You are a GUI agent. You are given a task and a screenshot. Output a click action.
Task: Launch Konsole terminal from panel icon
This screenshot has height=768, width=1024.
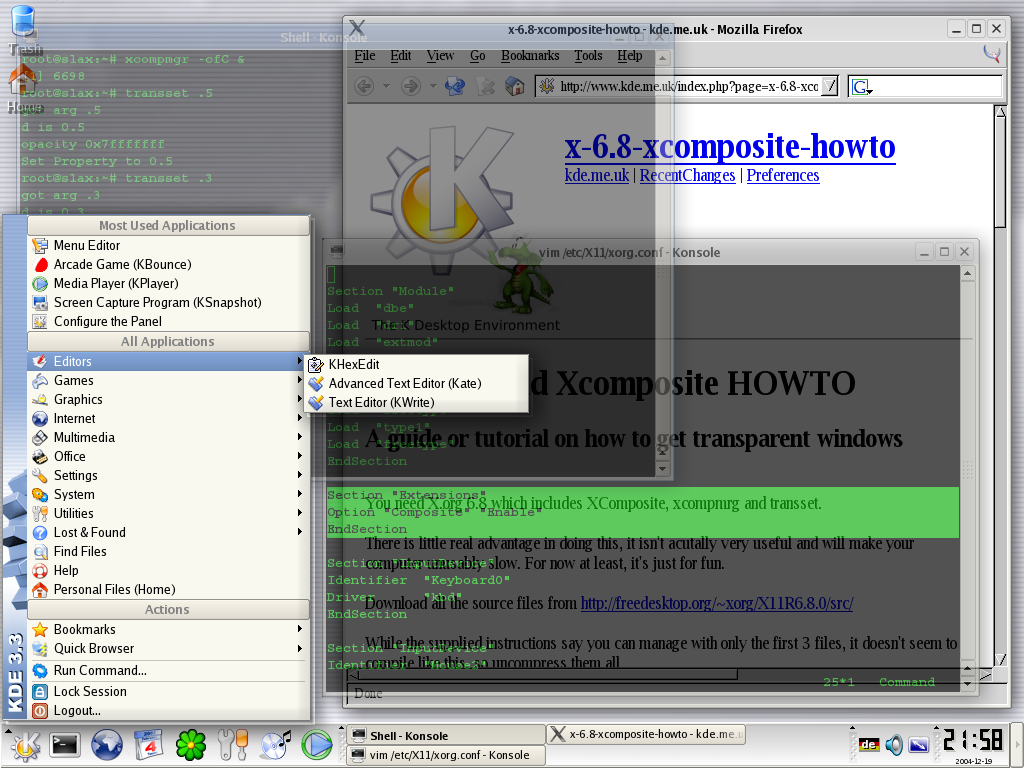coord(65,745)
